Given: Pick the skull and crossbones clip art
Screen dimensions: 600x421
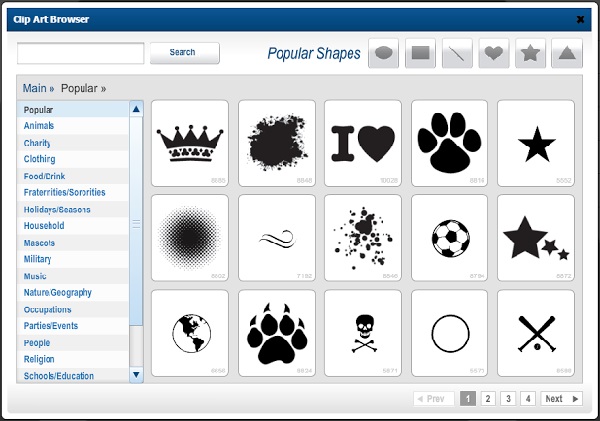Looking at the screenshot, I should [x=363, y=333].
